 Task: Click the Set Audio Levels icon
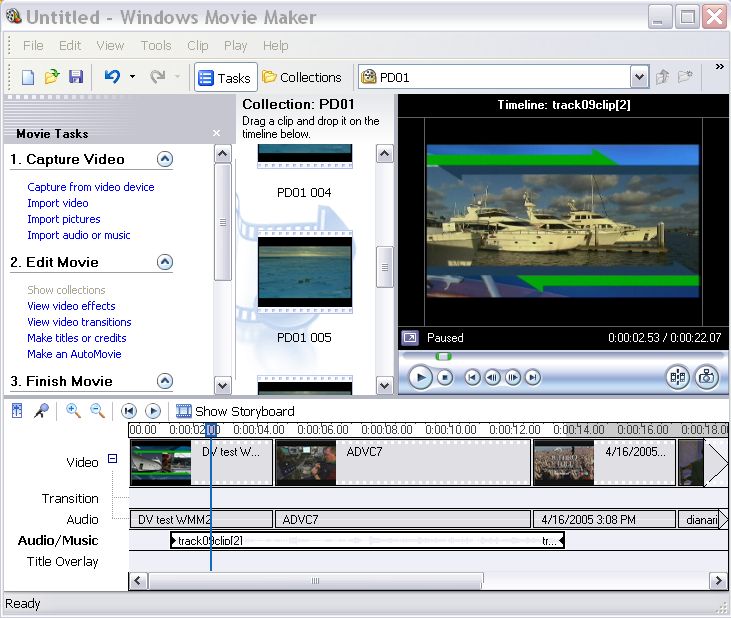[x=17, y=411]
